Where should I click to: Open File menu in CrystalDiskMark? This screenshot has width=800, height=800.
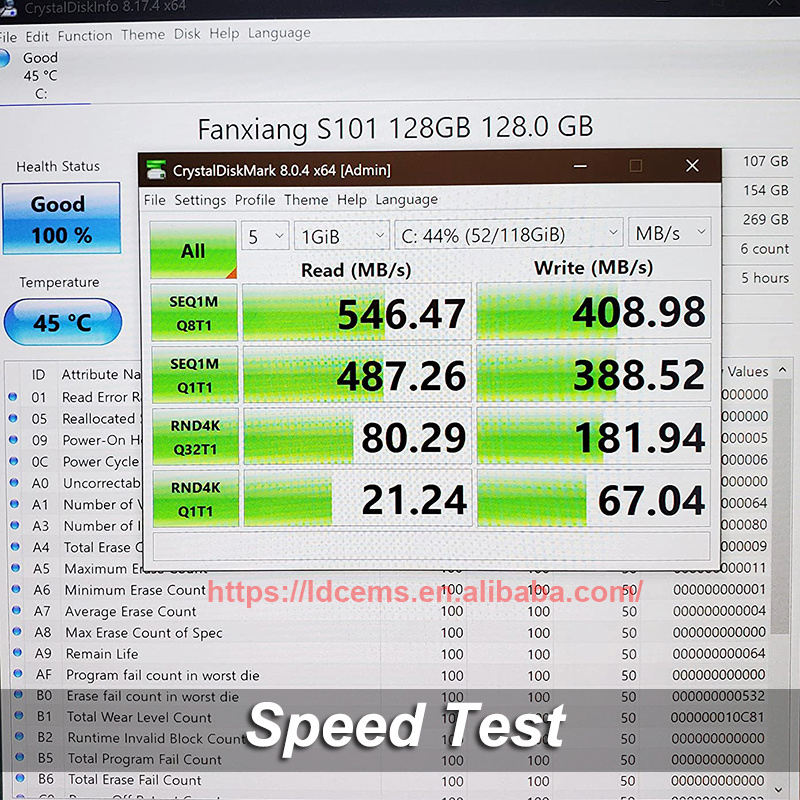point(155,200)
